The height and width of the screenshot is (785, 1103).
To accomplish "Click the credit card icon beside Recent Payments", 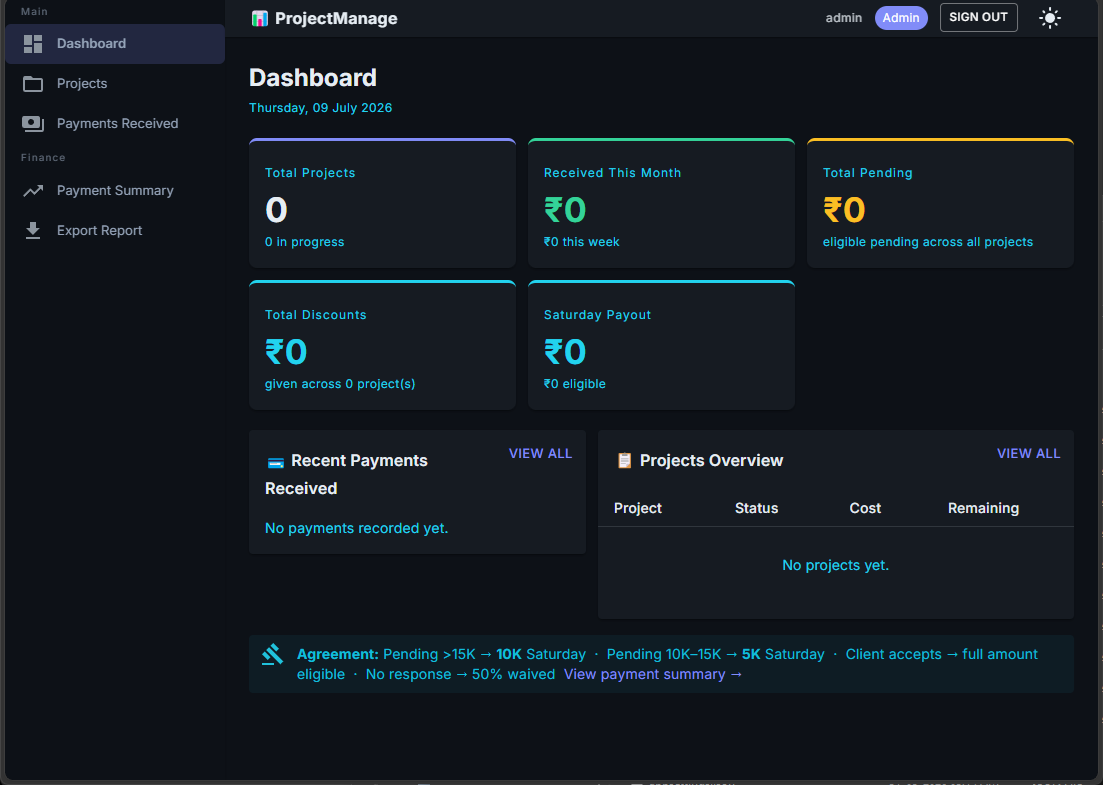I will (276, 462).
